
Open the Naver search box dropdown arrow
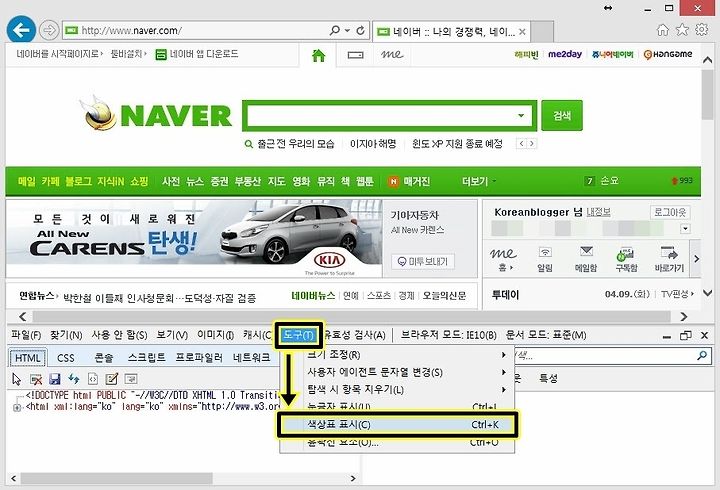click(x=521, y=115)
